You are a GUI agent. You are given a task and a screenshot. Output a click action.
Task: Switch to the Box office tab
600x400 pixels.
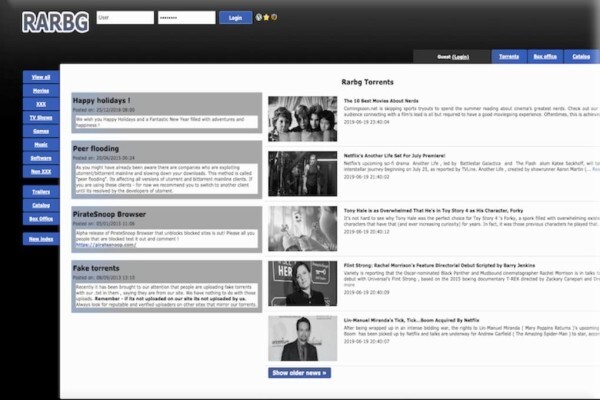click(x=545, y=57)
